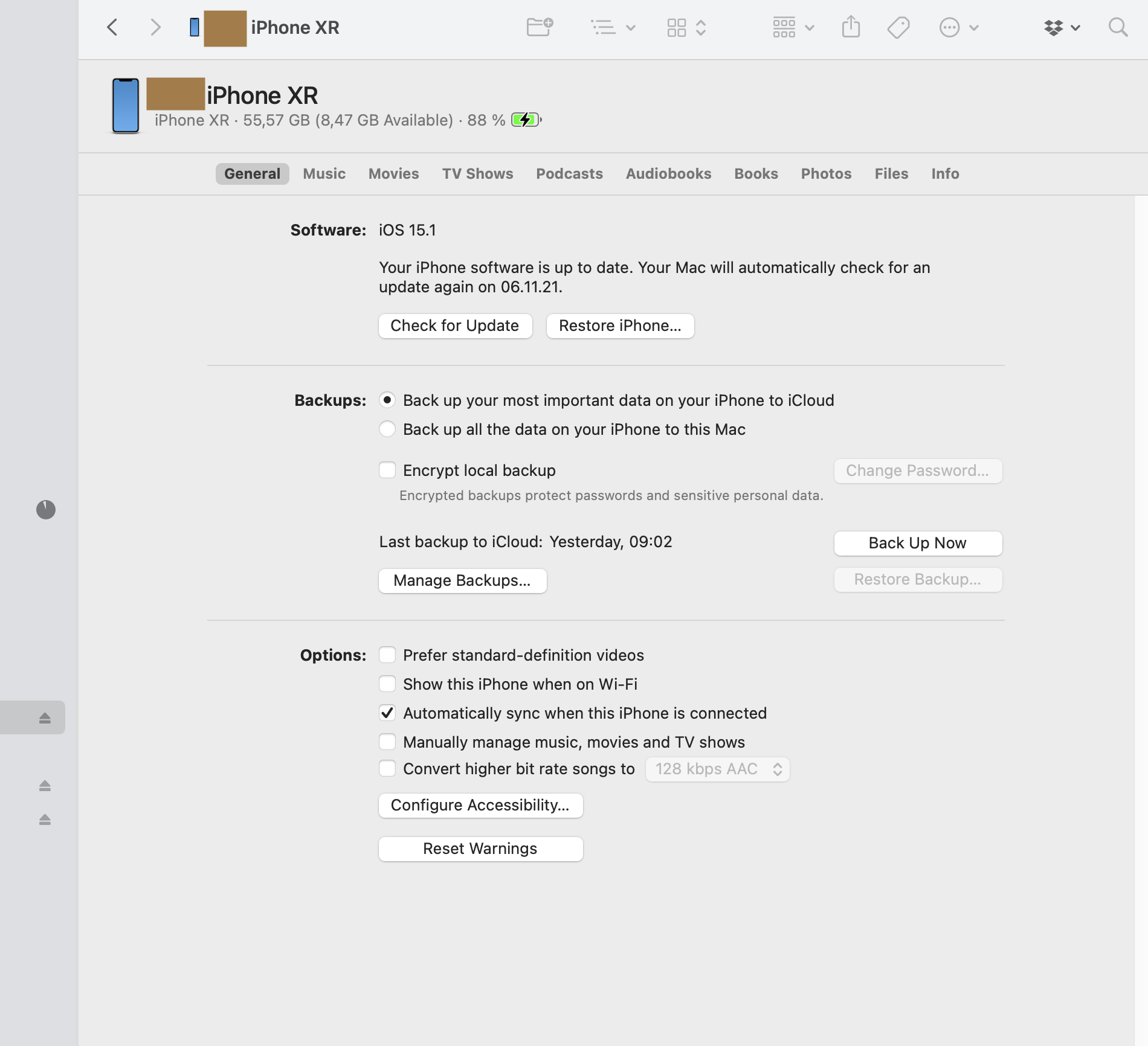Click Restore iPhone... button
Image resolution: width=1148 pixels, height=1046 pixels.
tap(620, 326)
